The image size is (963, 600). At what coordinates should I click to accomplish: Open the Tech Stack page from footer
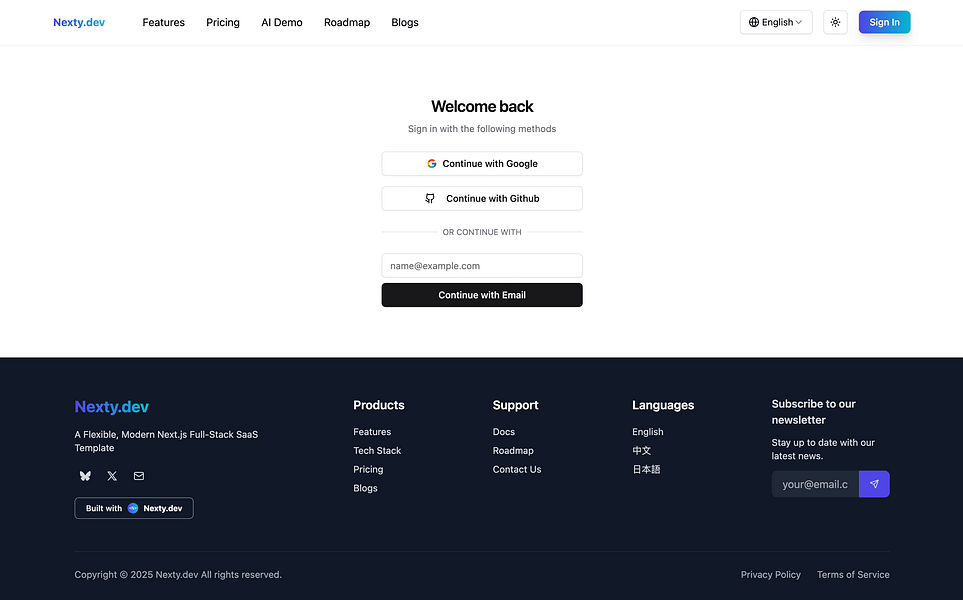tap(377, 450)
